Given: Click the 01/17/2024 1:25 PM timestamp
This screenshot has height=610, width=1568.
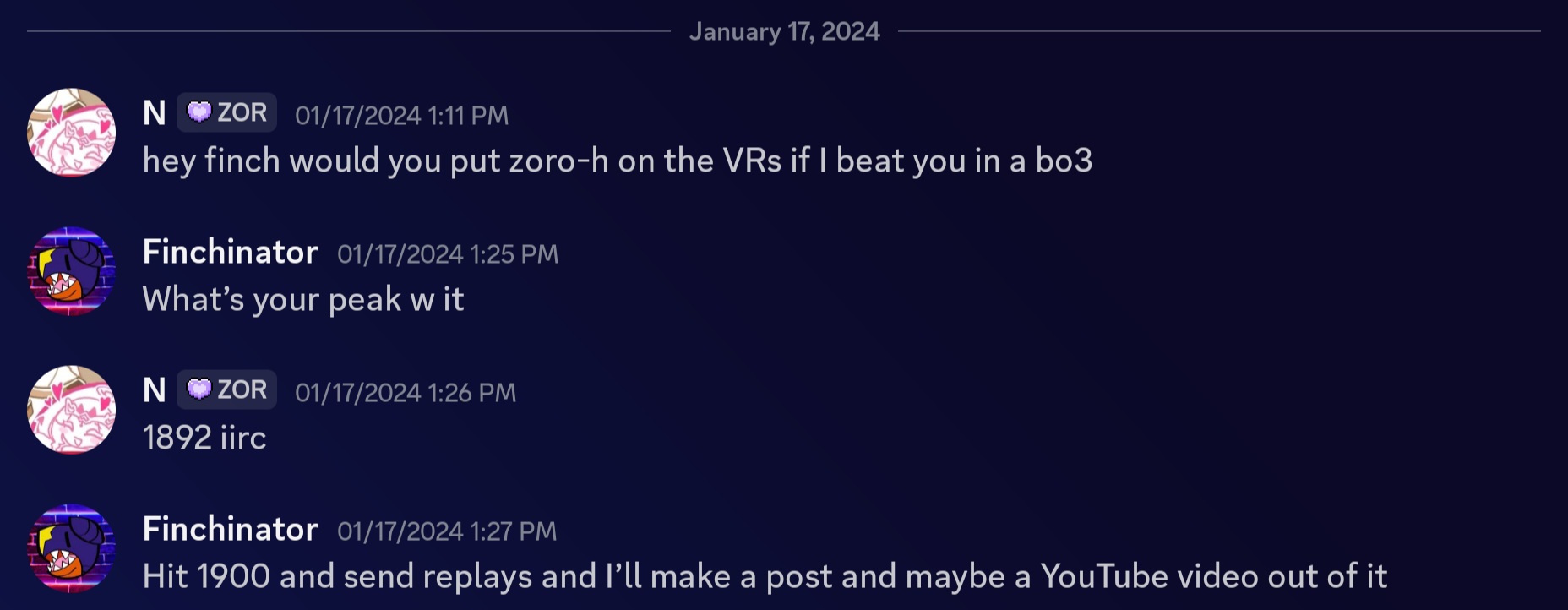Looking at the screenshot, I should pyautogui.click(x=448, y=254).
